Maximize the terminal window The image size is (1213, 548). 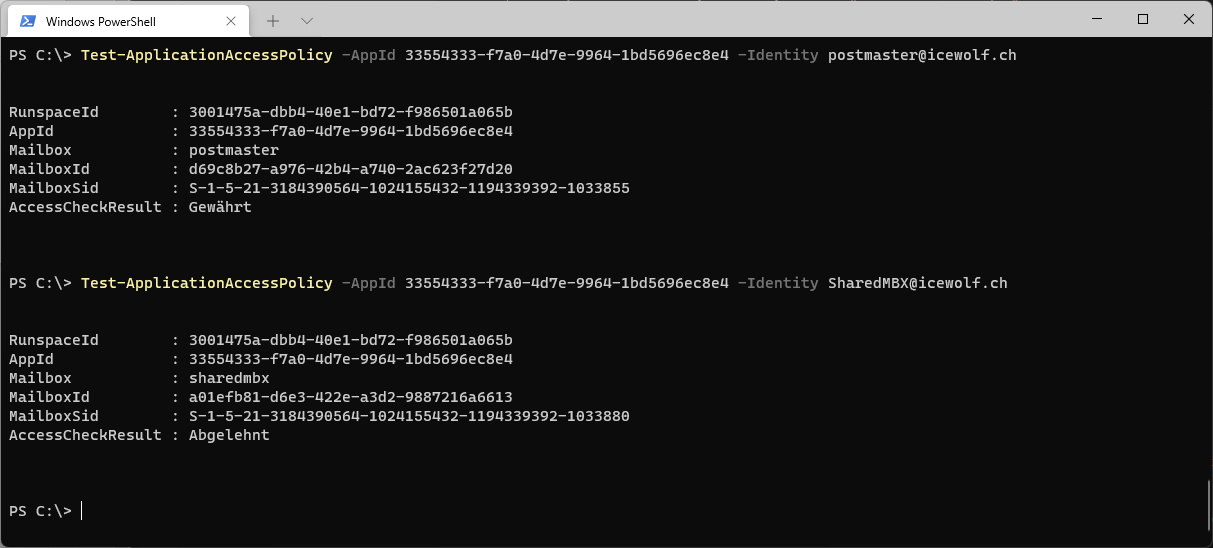point(1143,19)
